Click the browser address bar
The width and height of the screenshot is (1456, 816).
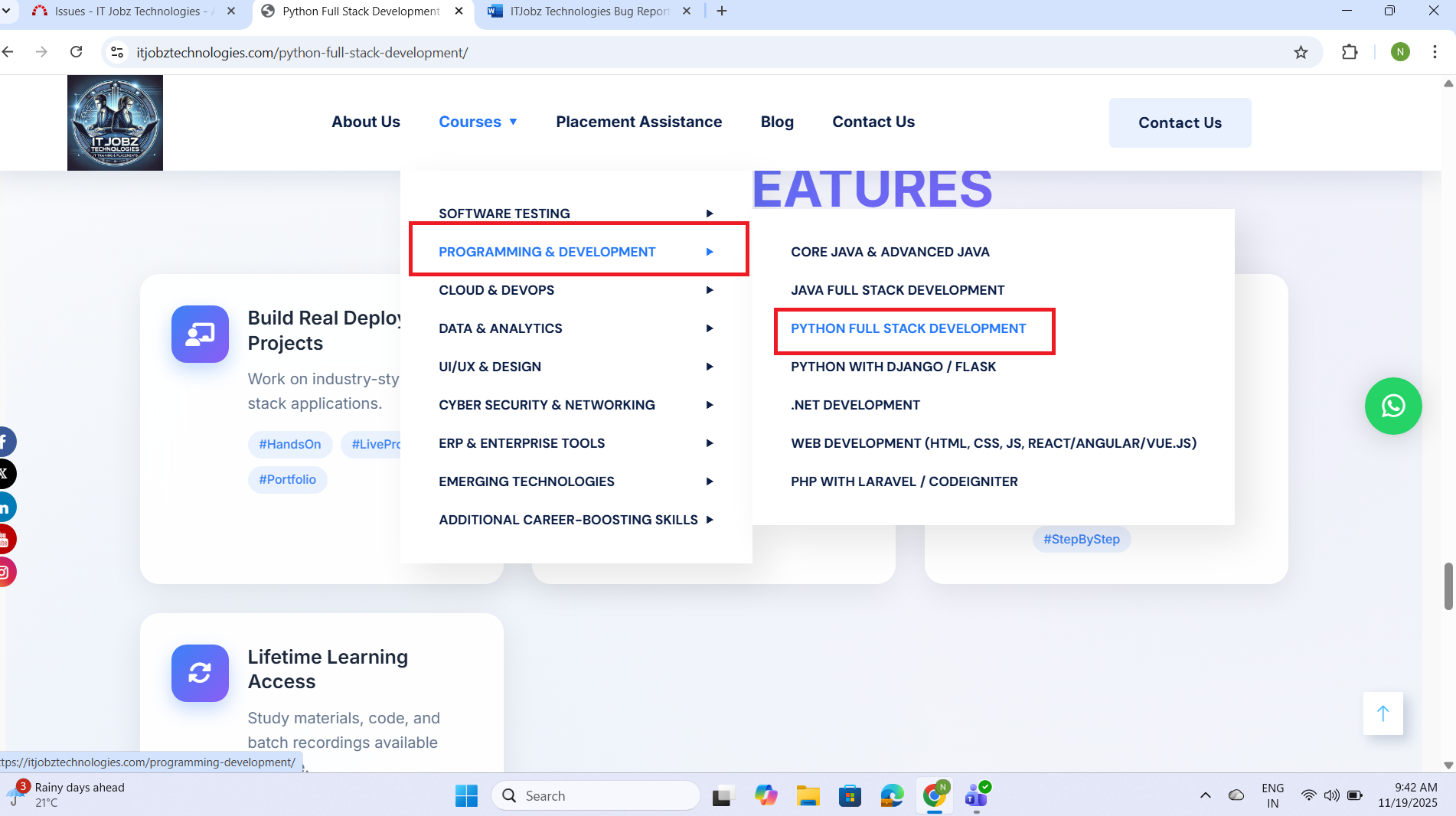(689, 52)
